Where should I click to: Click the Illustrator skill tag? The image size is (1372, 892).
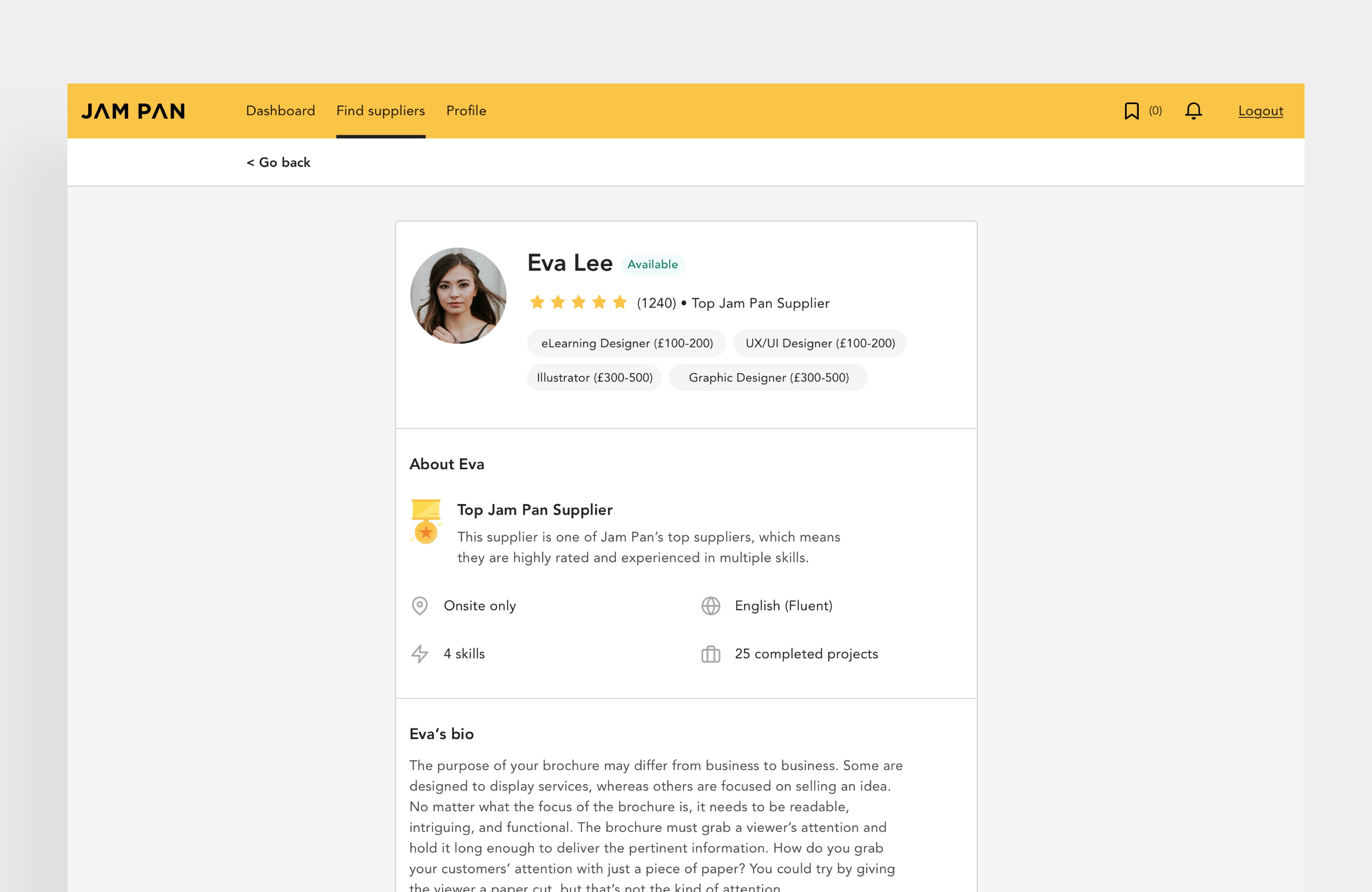(594, 378)
